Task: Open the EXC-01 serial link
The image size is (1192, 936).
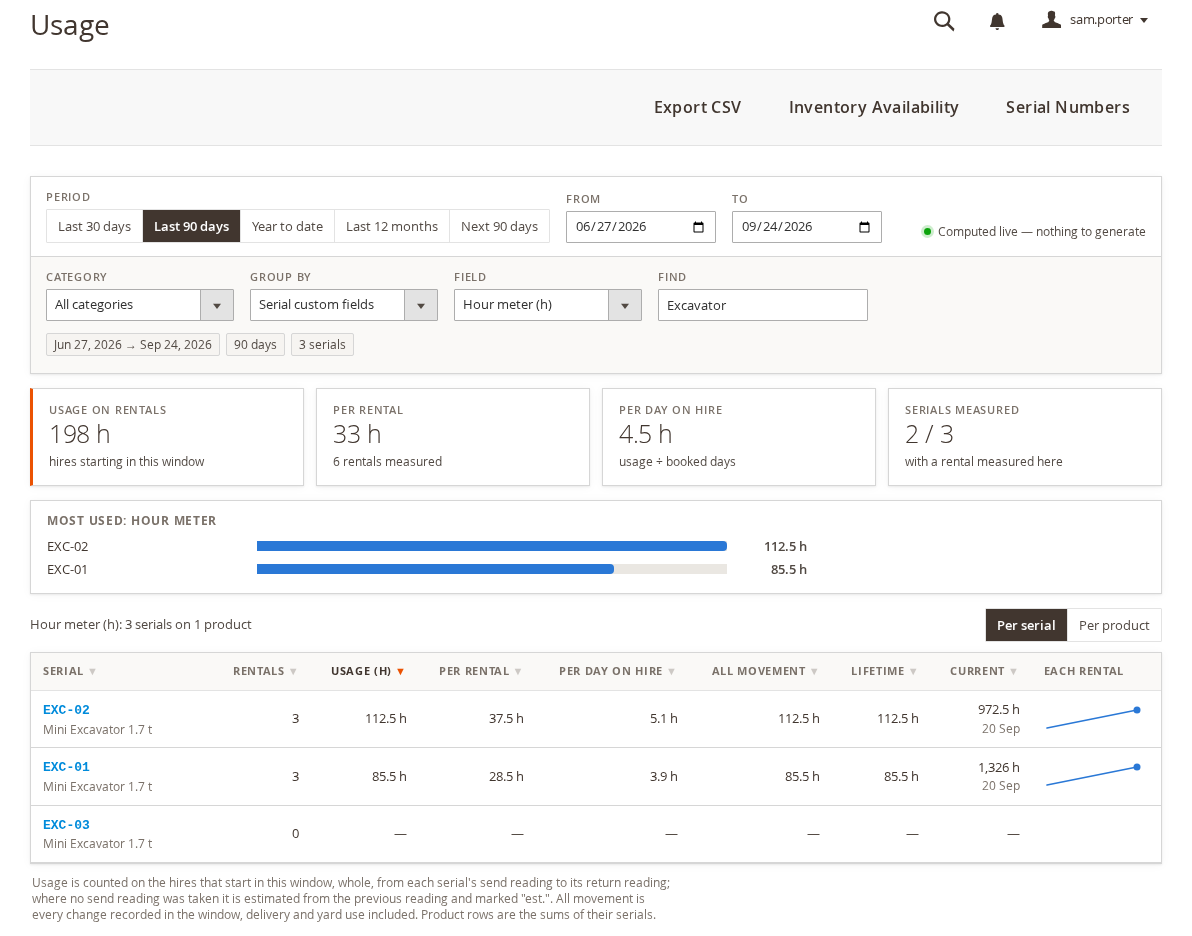Action: click(x=66, y=766)
